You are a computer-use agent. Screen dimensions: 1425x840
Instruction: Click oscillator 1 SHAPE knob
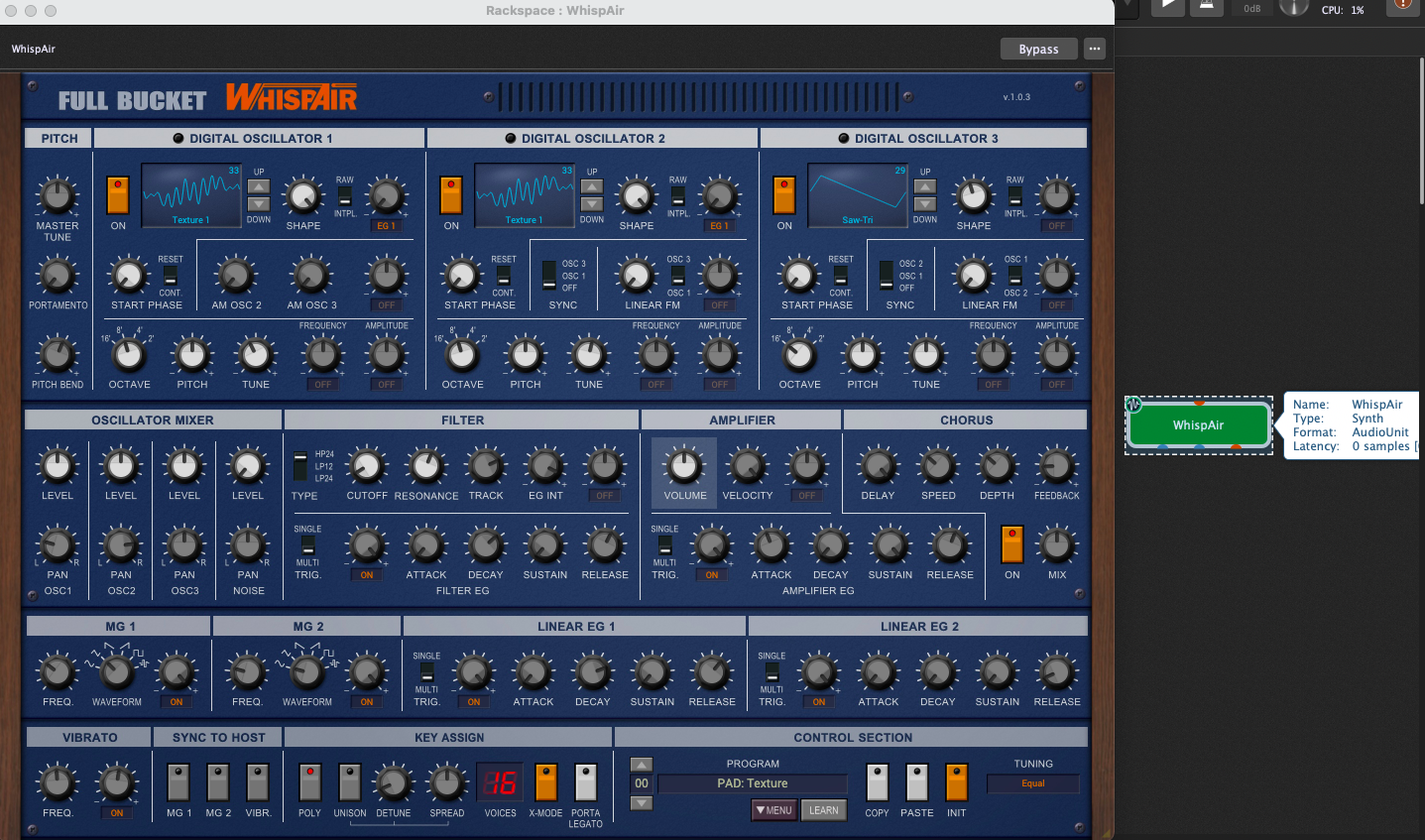tap(303, 196)
